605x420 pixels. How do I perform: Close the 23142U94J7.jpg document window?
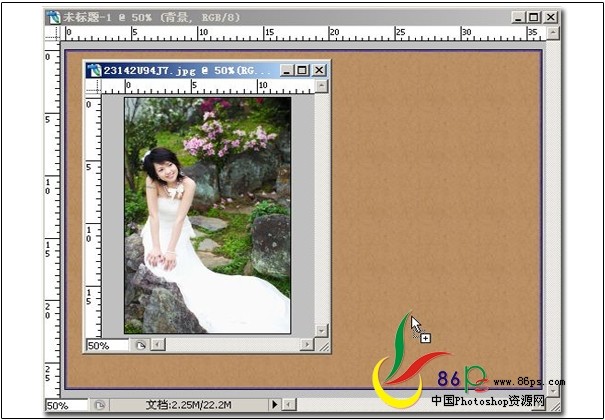319,71
